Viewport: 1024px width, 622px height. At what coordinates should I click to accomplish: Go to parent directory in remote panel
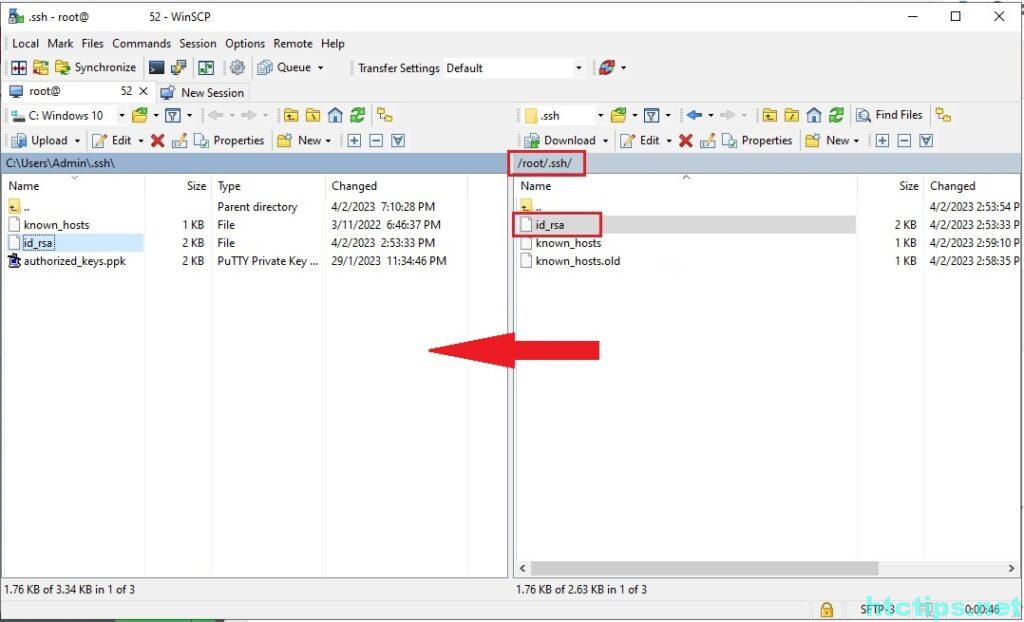pos(769,116)
